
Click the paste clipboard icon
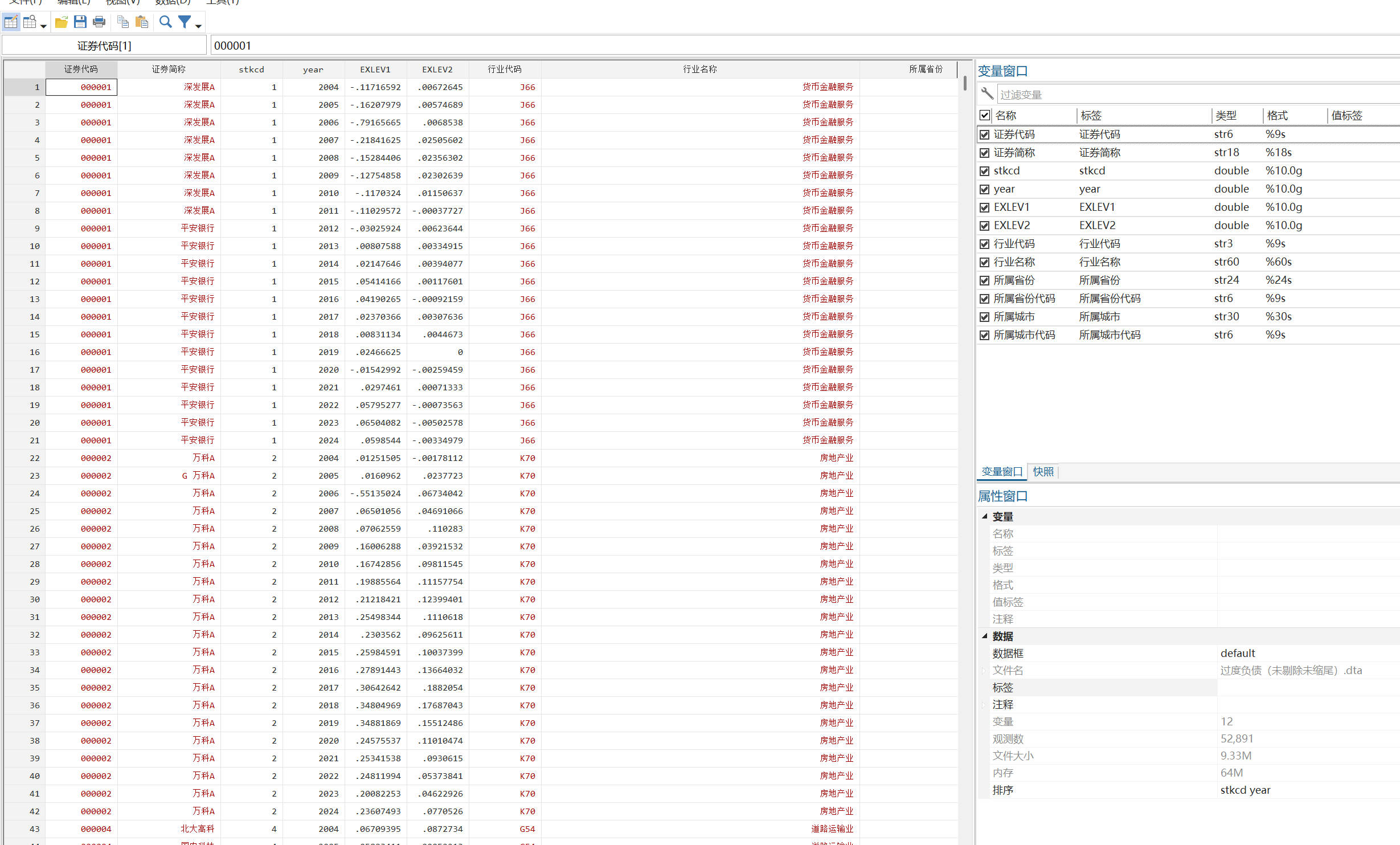pyautogui.click(x=142, y=22)
